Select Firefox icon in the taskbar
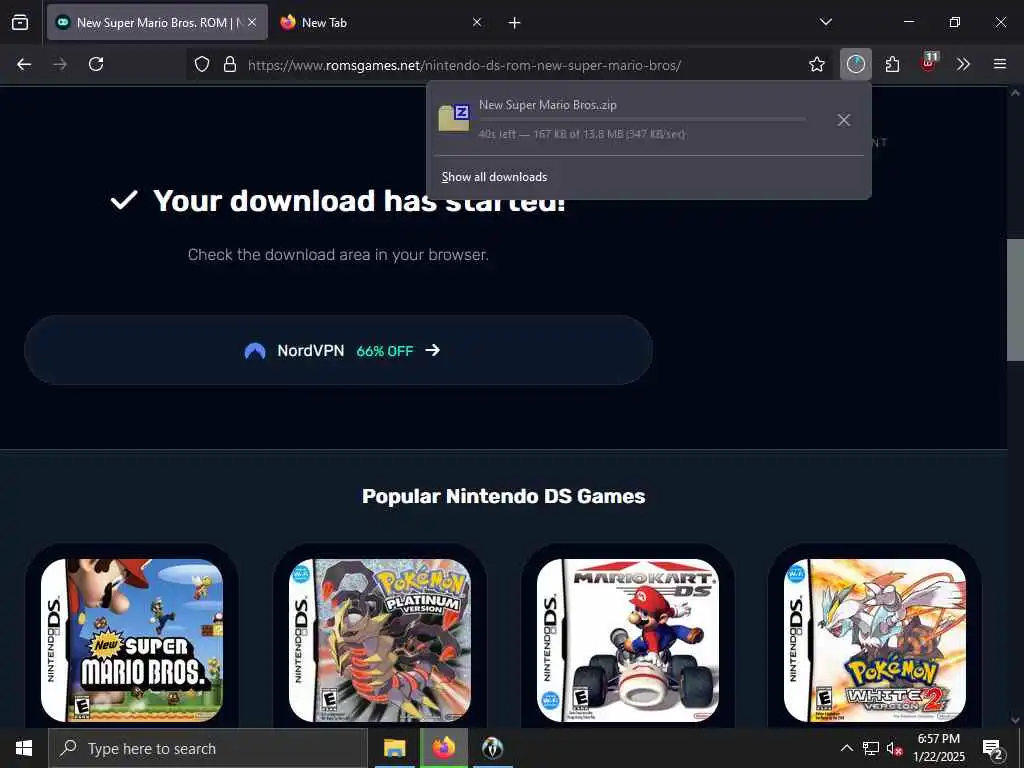1024x768 pixels. (443, 748)
